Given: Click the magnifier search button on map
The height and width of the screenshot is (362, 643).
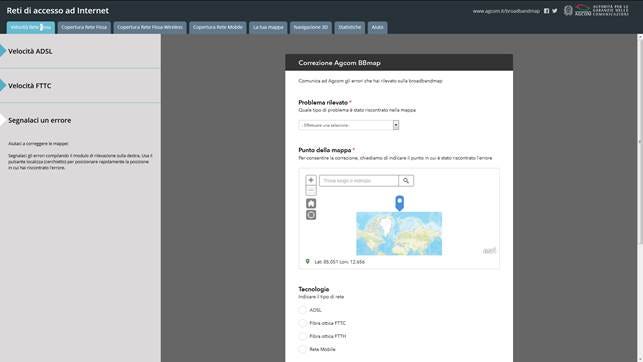Looking at the screenshot, I should click(x=406, y=181).
